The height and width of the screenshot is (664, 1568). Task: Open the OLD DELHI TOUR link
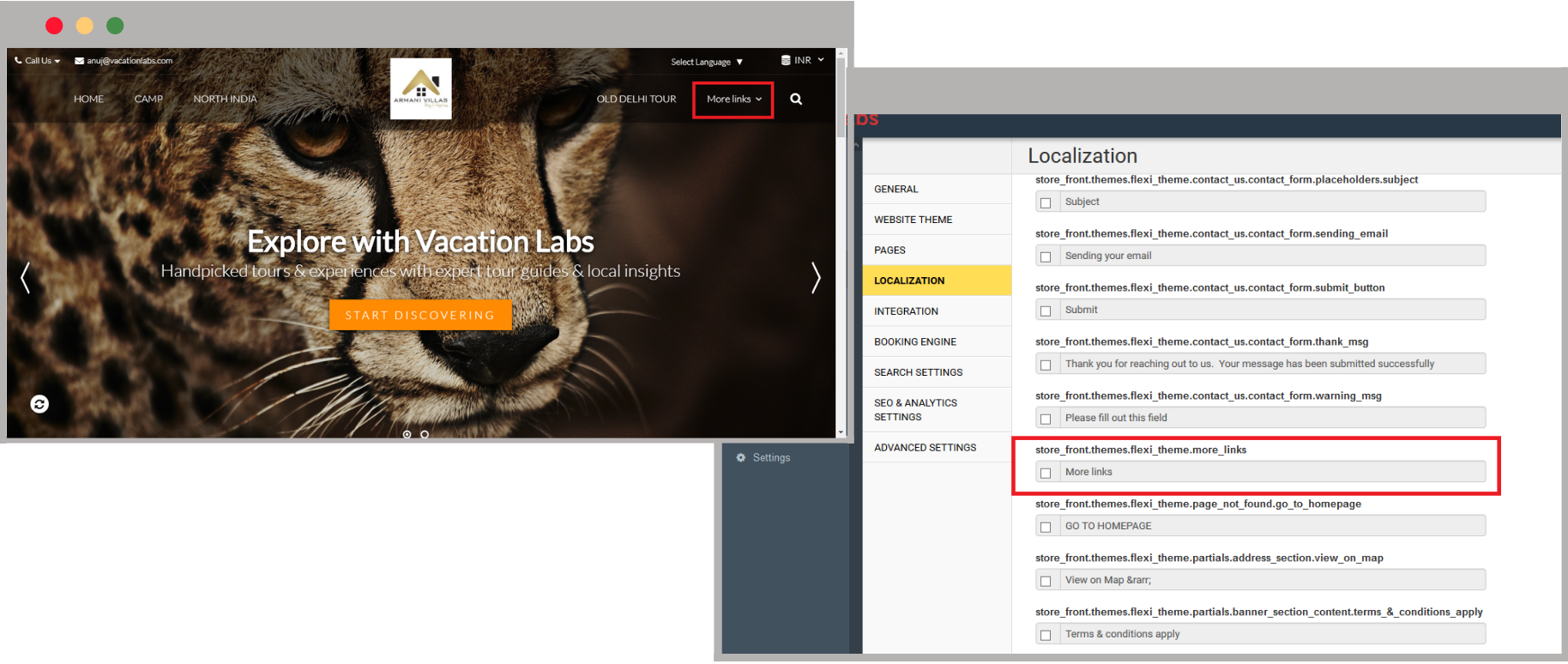(636, 100)
